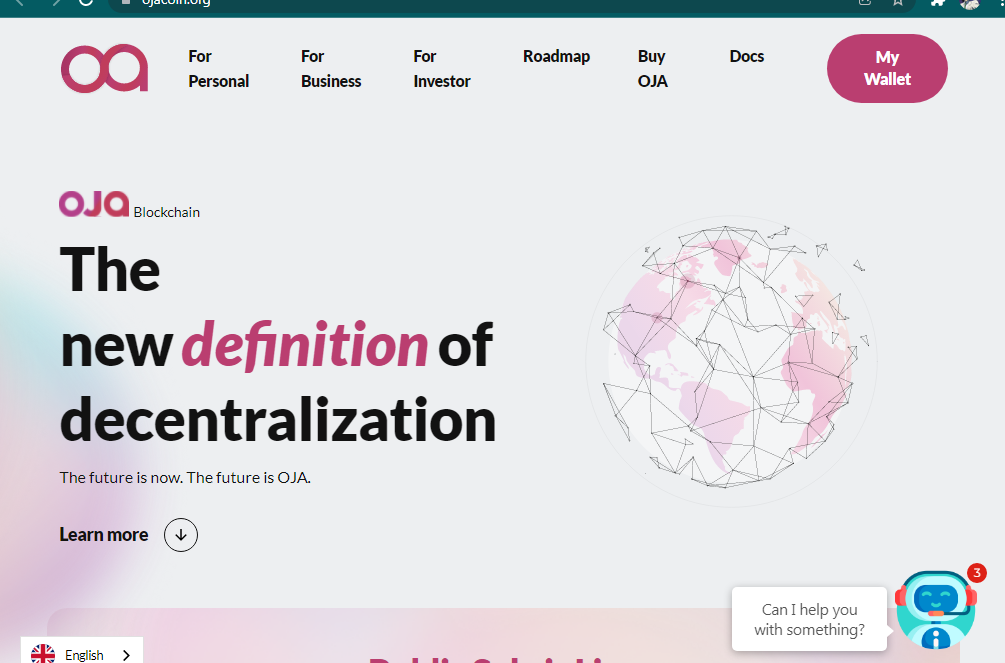Screen dimensions: 1005x663
Task: Click the browser reload icon
Action: 85,3
